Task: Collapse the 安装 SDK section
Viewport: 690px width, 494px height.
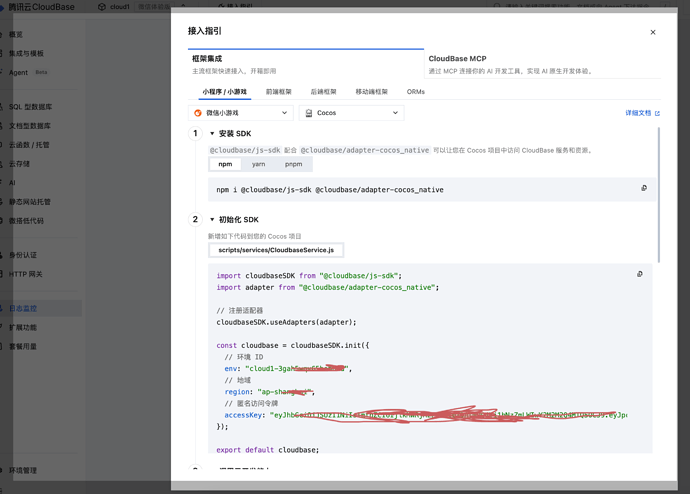Action: point(212,133)
